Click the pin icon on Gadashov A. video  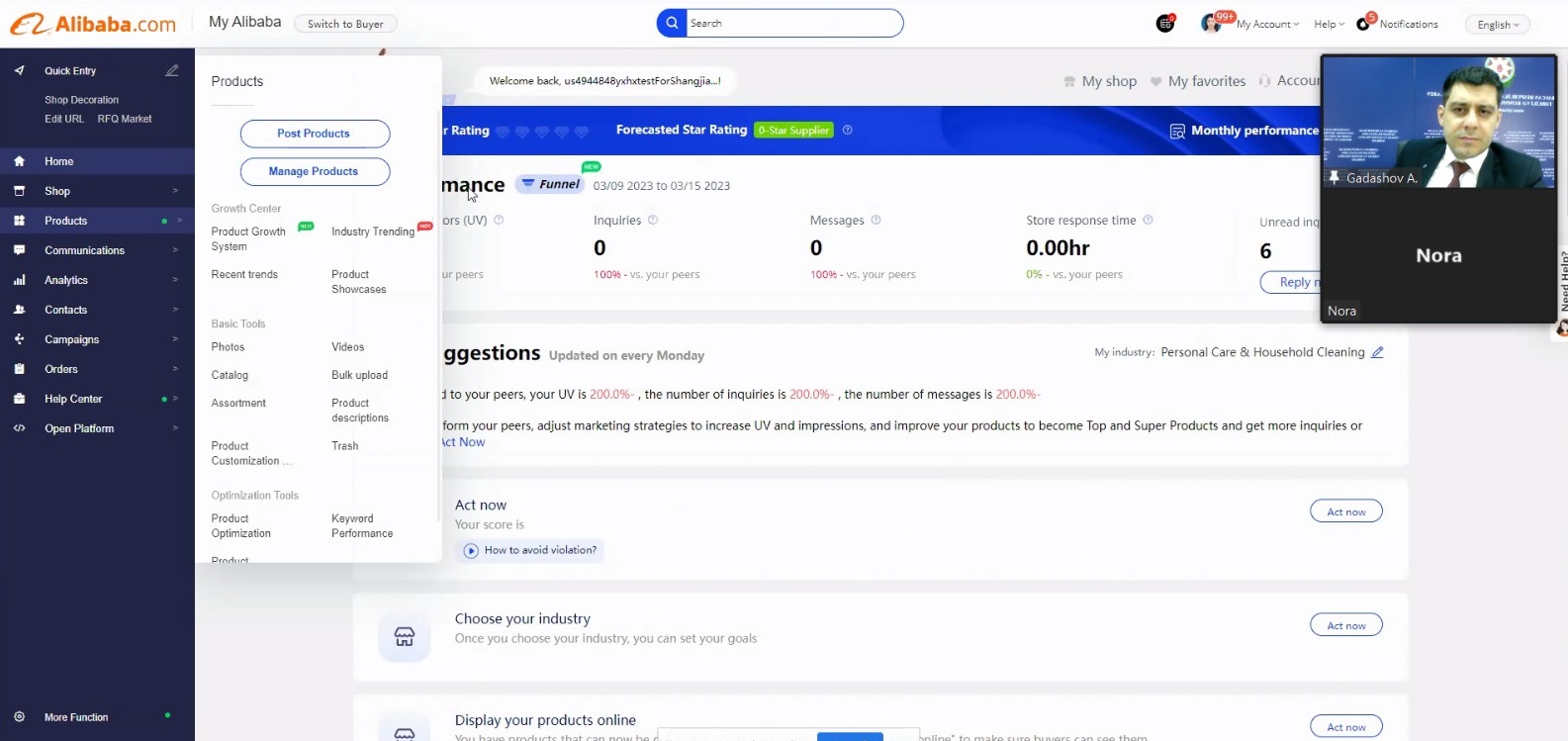tap(1334, 178)
